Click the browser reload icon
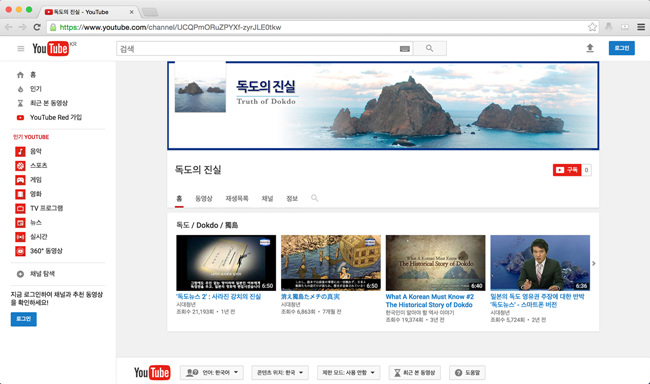Screen dimensions: 650x384 point(37,27)
